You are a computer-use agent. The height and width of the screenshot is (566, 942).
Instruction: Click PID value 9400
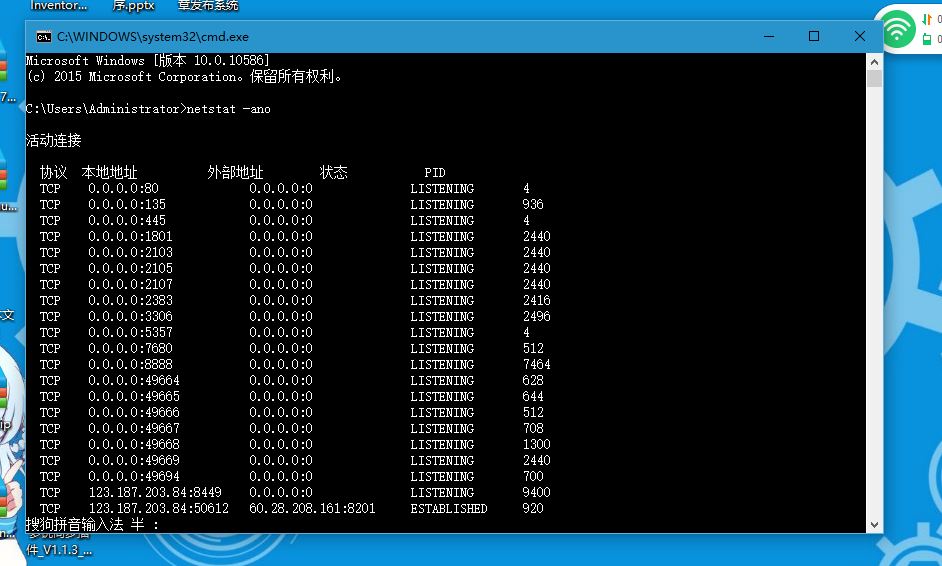536,493
